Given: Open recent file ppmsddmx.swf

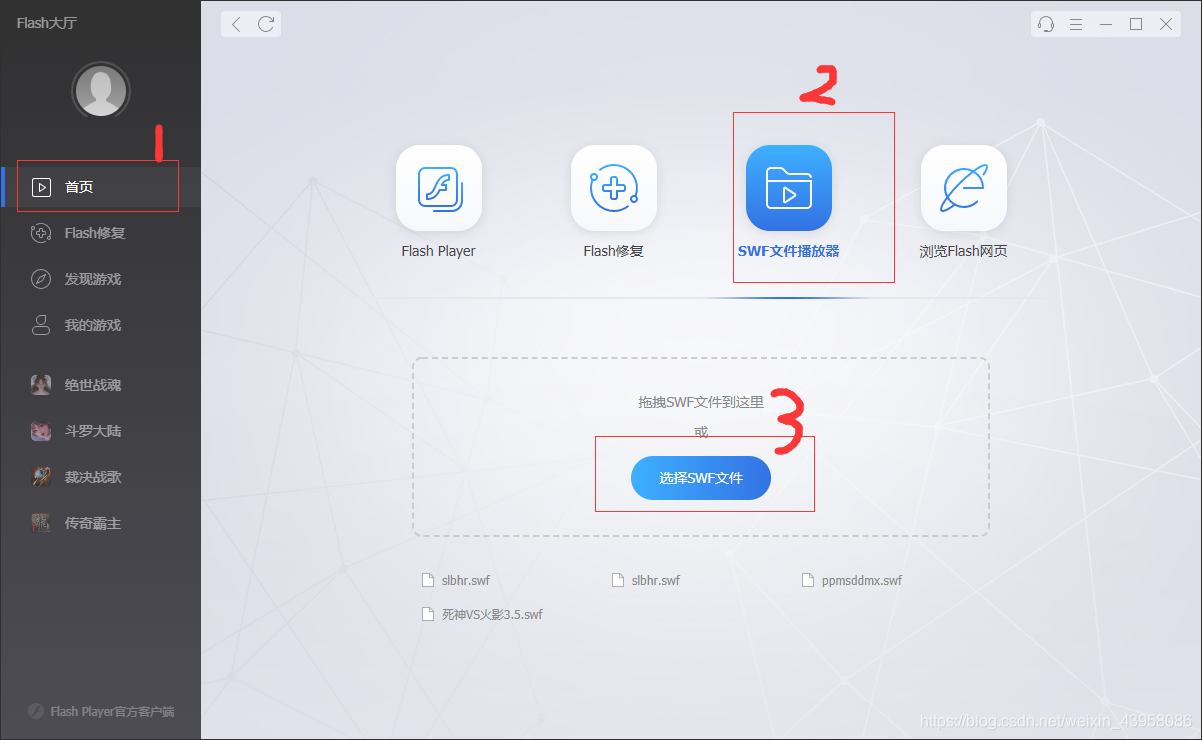Looking at the screenshot, I should pos(852,580).
